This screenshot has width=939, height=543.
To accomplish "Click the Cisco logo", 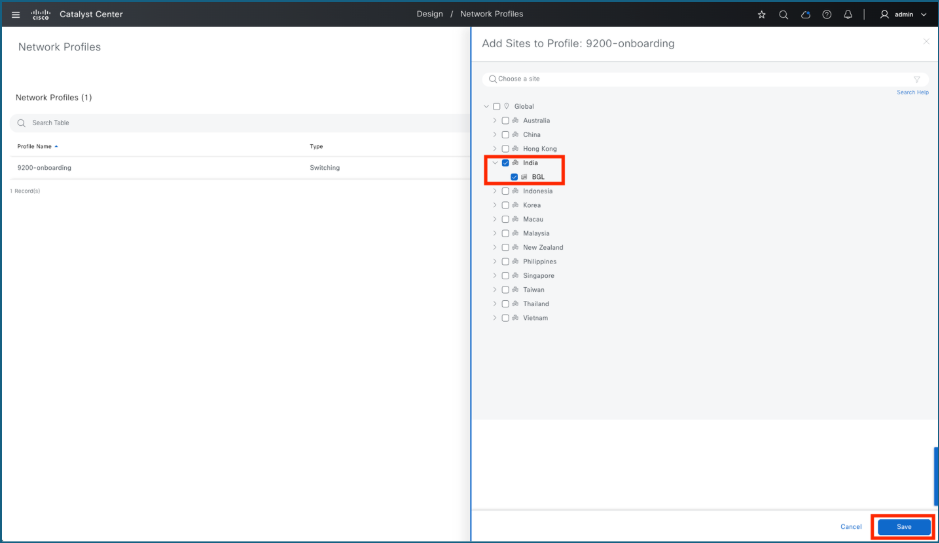I will pyautogui.click(x=41, y=14).
